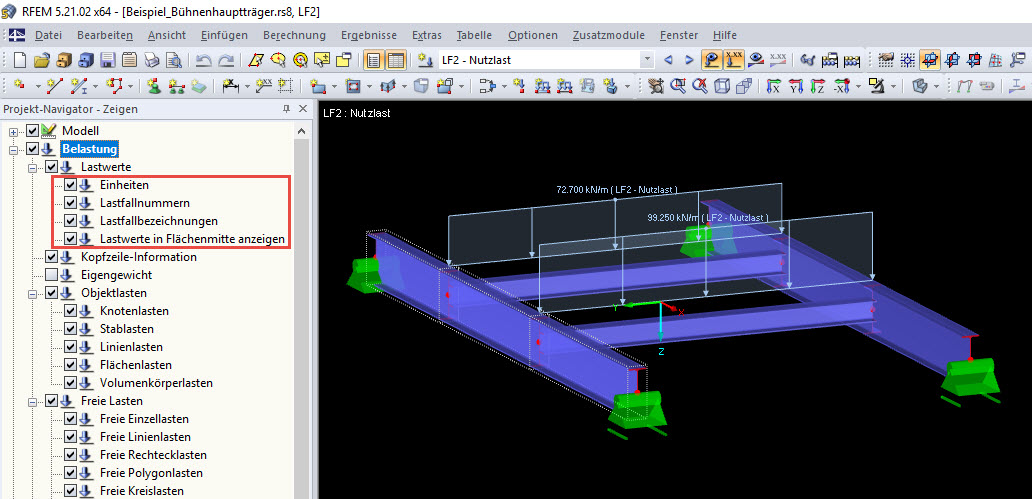The width and height of the screenshot is (1032, 499).
Task: Collapse the Lastwerte tree node
Action: 33,167
